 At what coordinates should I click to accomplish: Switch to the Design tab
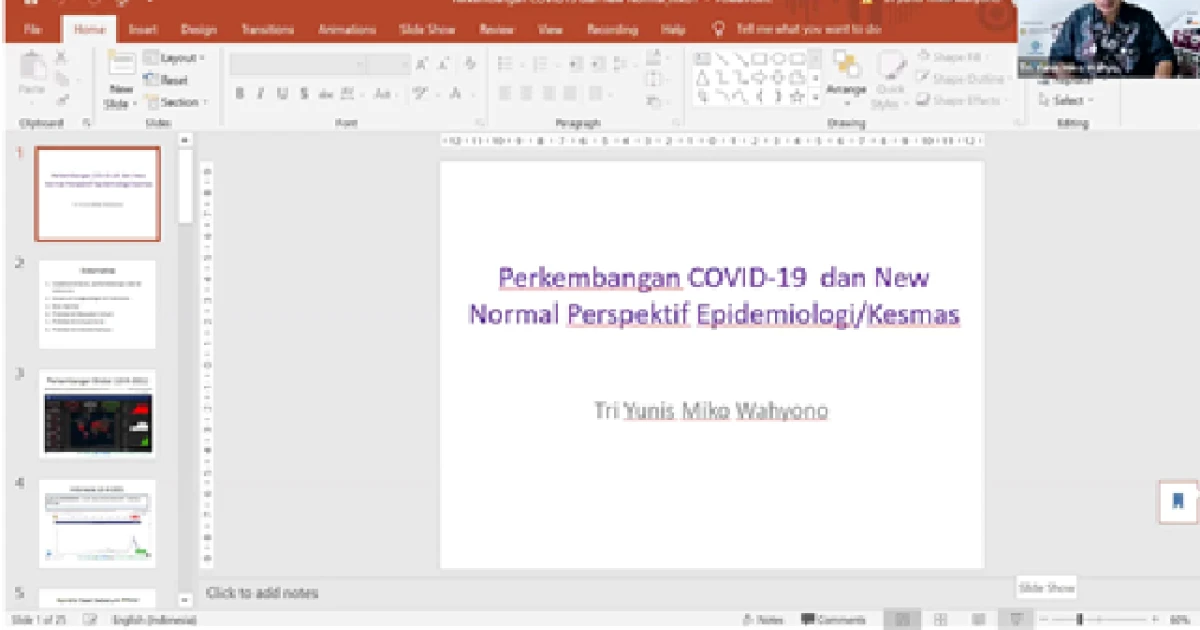[x=199, y=30]
